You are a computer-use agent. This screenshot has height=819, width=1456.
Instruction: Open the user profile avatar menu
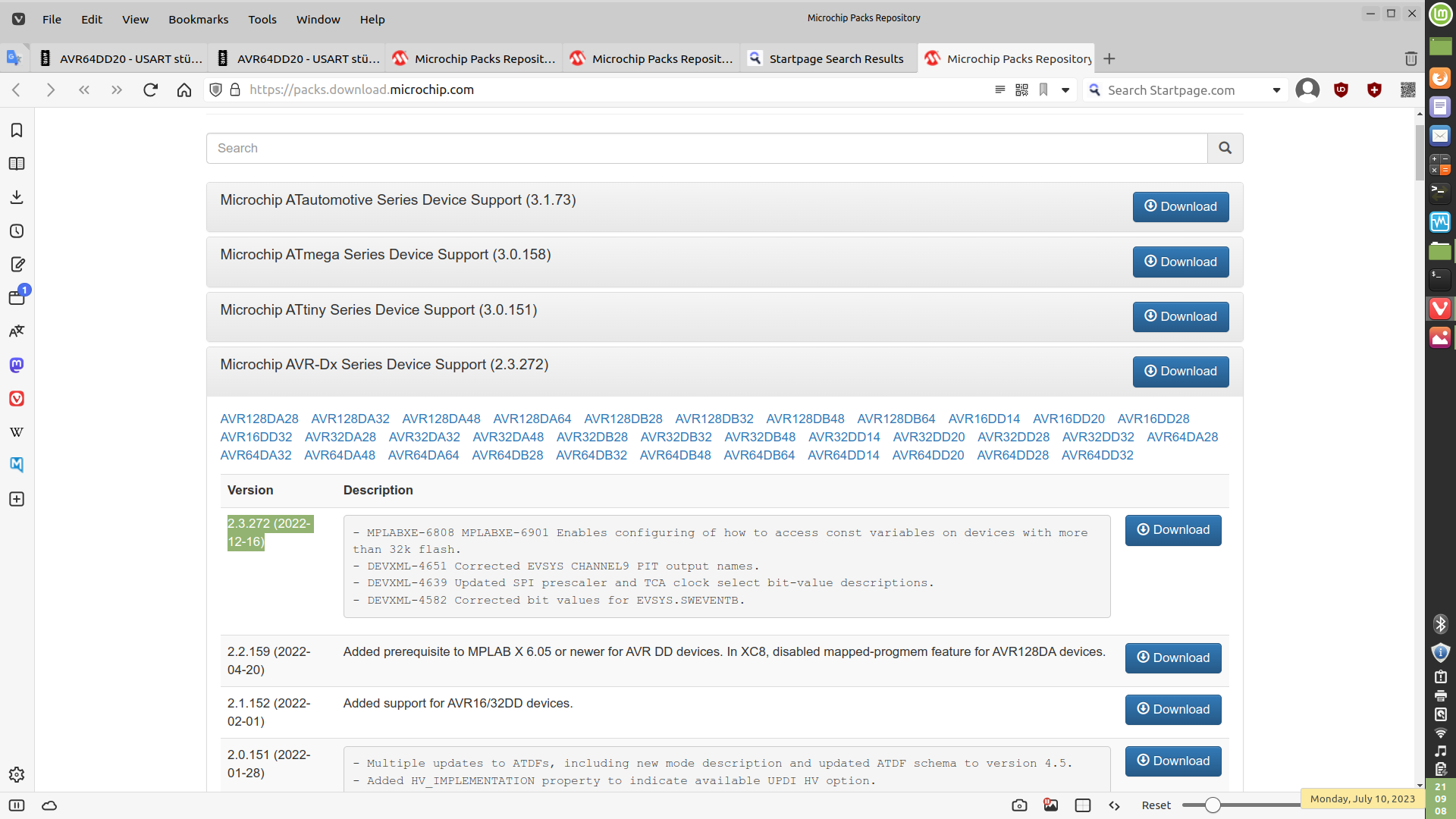[1307, 90]
